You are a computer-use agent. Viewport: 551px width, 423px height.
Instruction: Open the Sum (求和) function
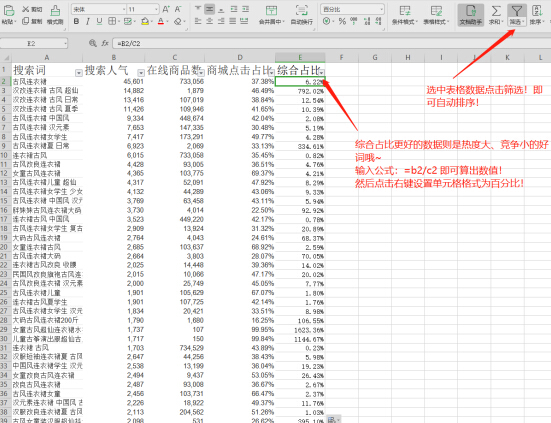pos(496,14)
